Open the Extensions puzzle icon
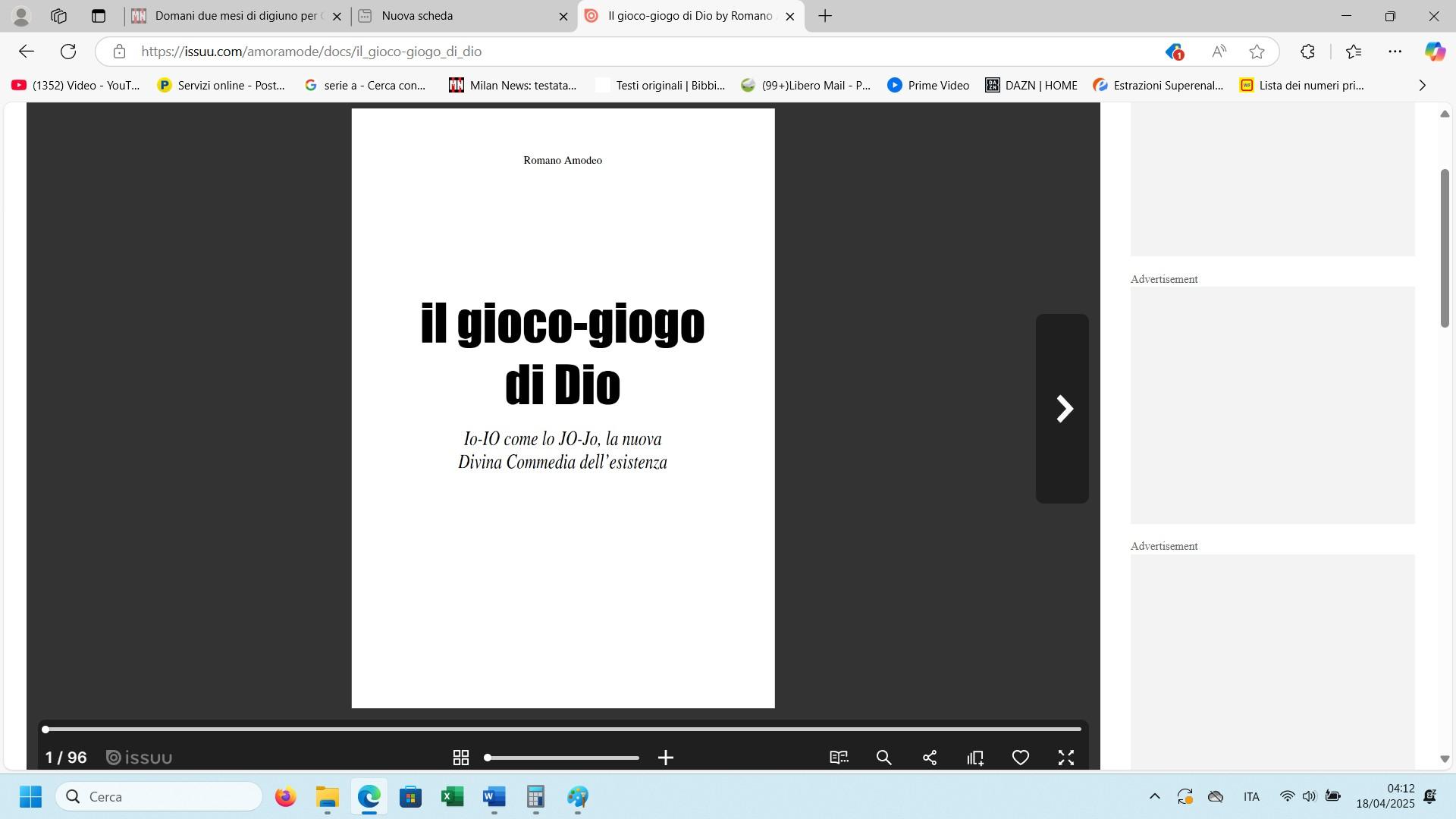1456x819 pixels. pyautogui.click(x=1307, y=52)
